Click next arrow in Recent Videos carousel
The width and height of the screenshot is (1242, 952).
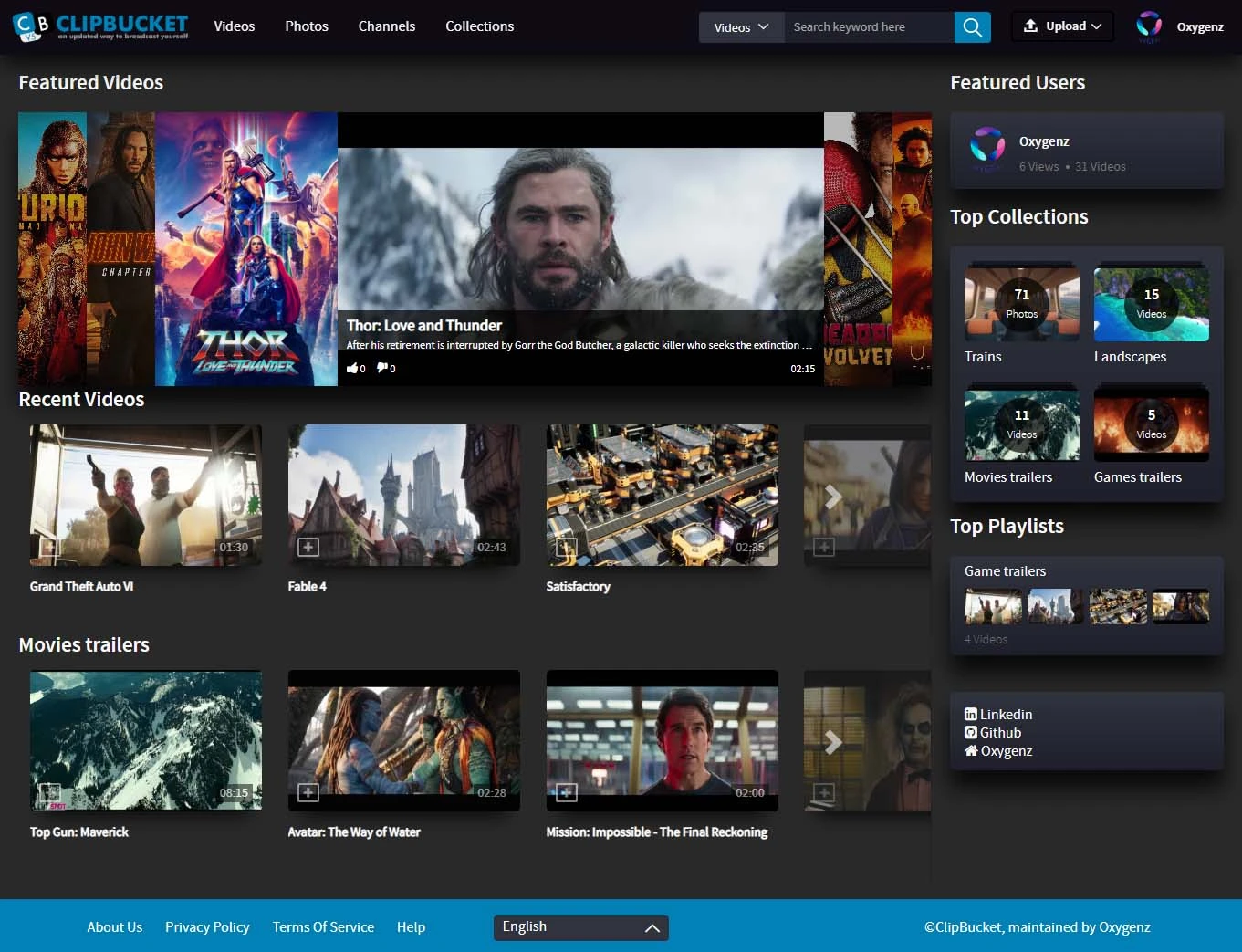[832, 497]
